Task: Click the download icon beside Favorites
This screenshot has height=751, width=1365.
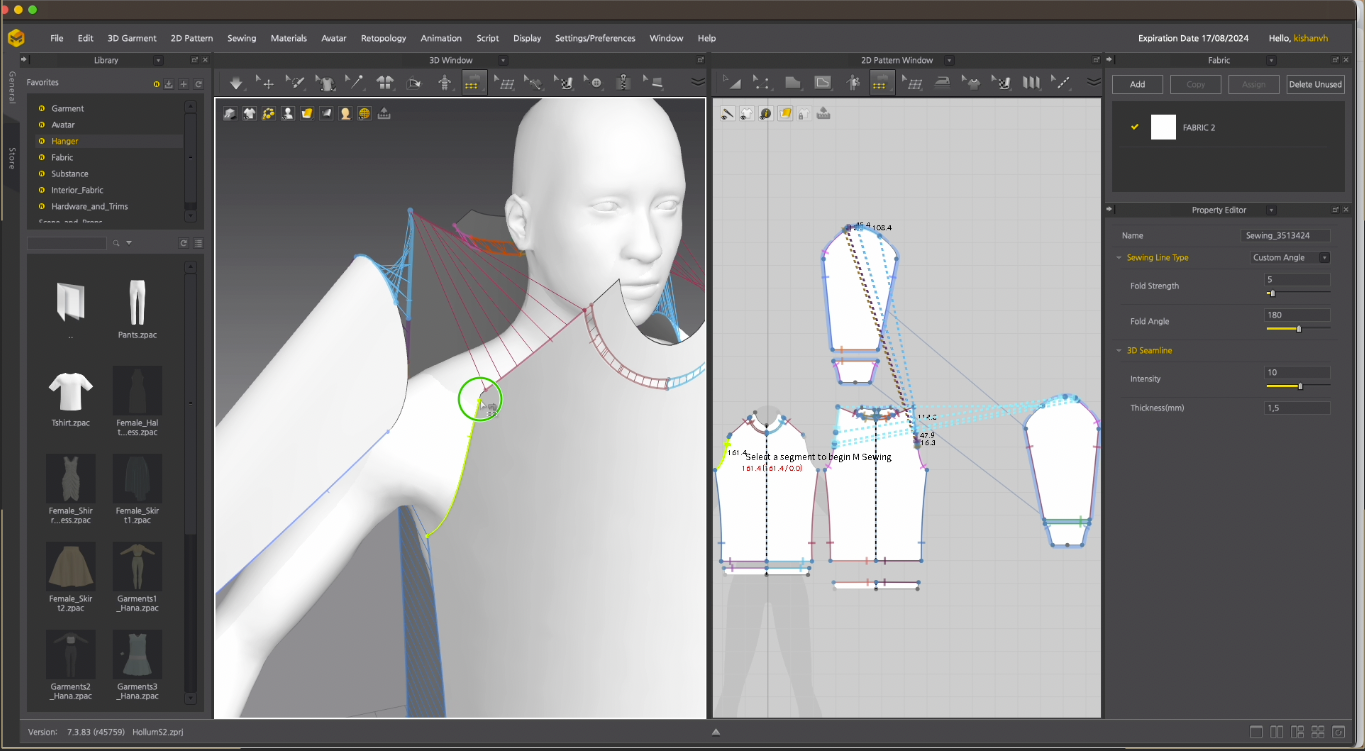Action: [x=169, y=84]
